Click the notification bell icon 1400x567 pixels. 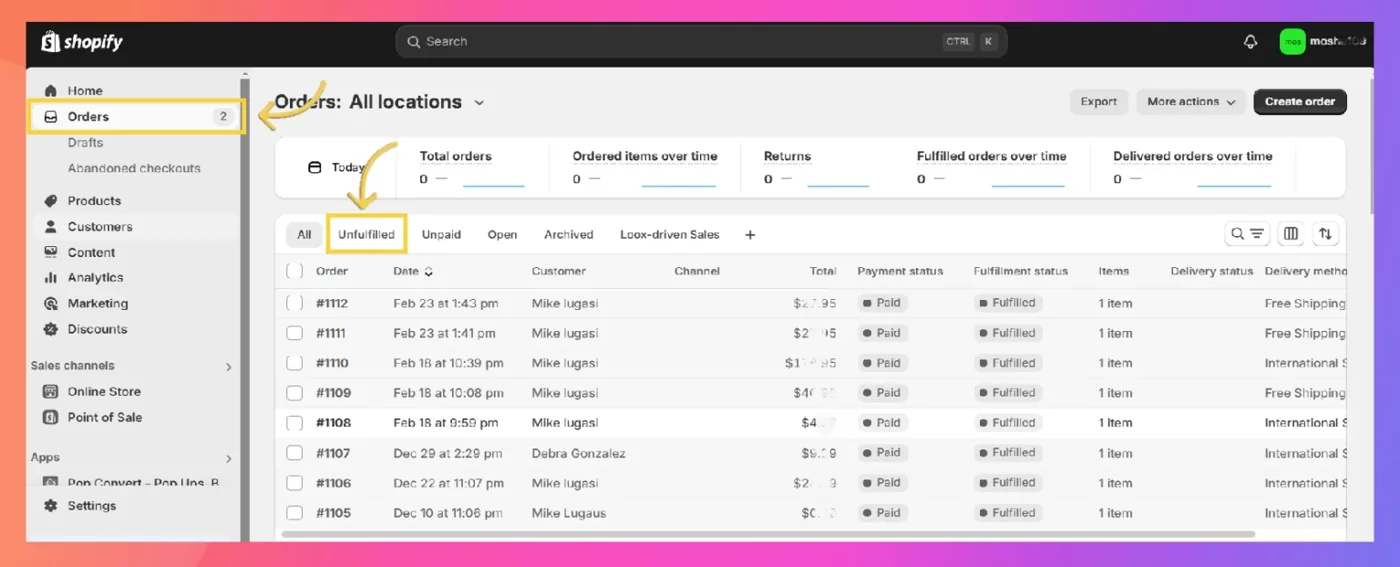click(x=1250, y=42)
